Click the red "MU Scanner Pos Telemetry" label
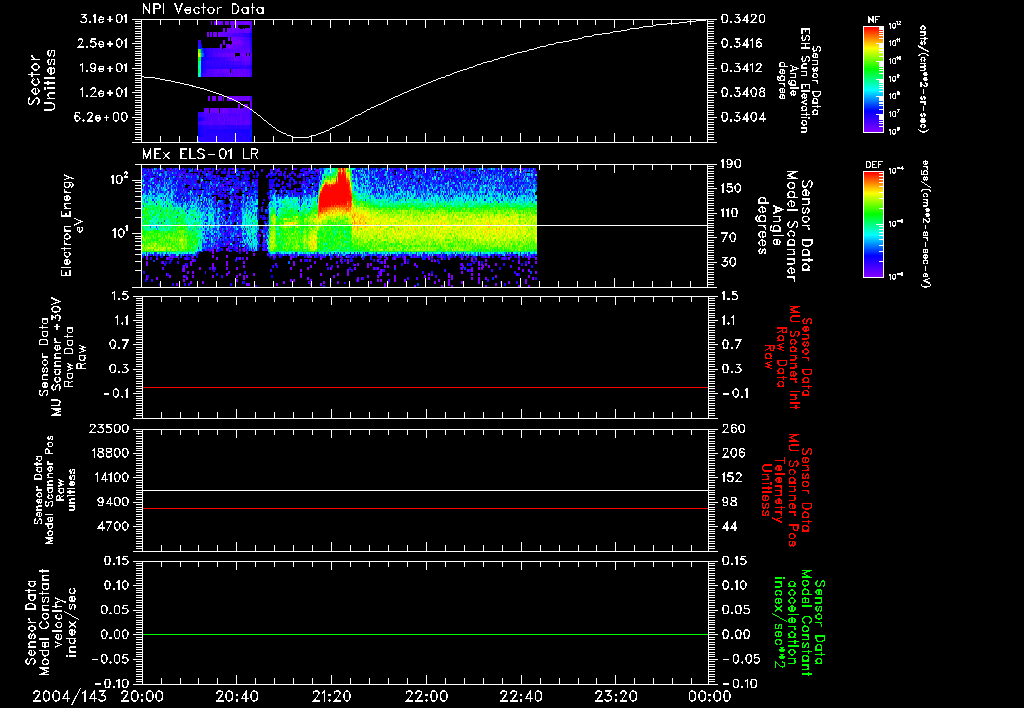This screenshot has width=1024, height=708. 786,490
